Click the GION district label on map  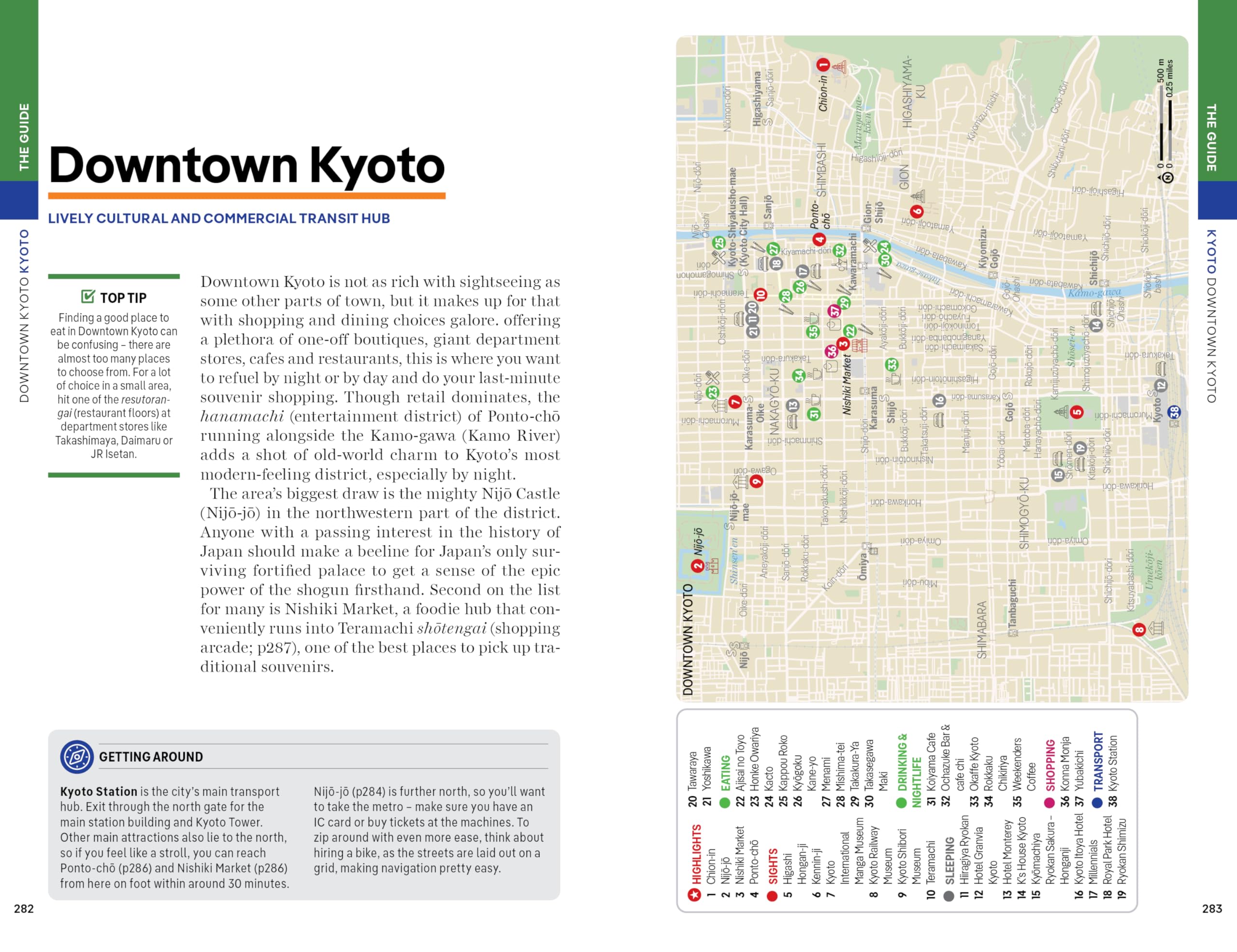coord(904,177)
